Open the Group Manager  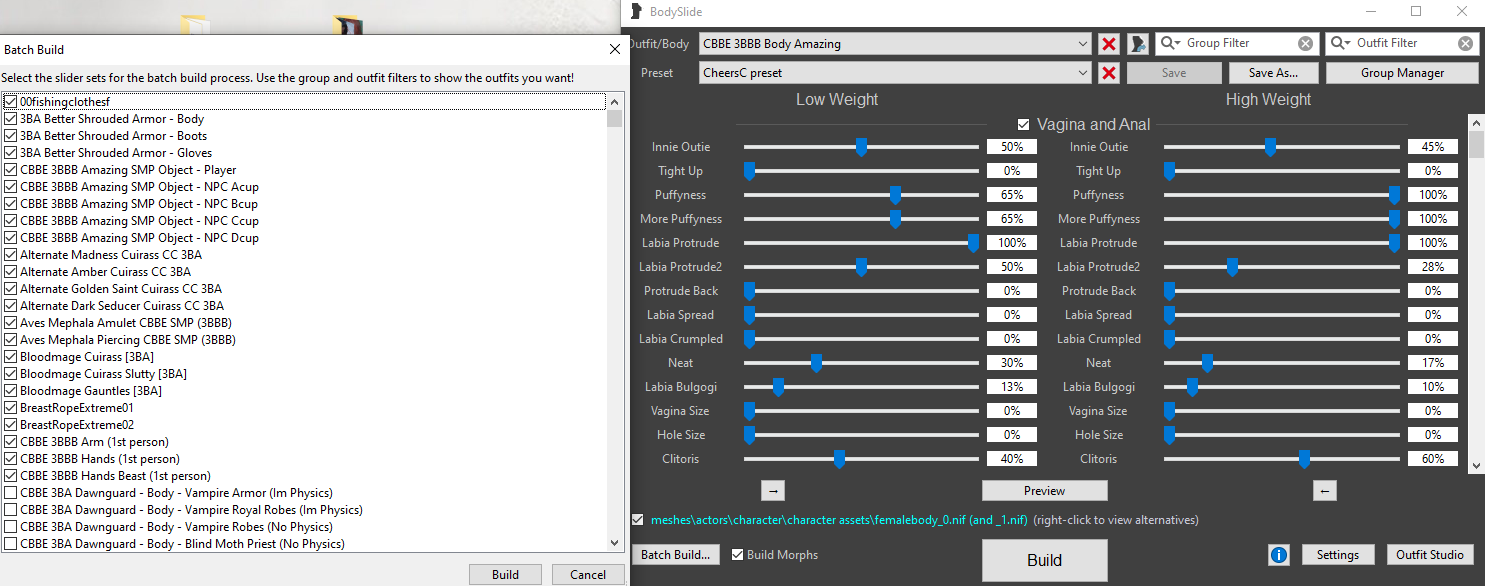1401,73
